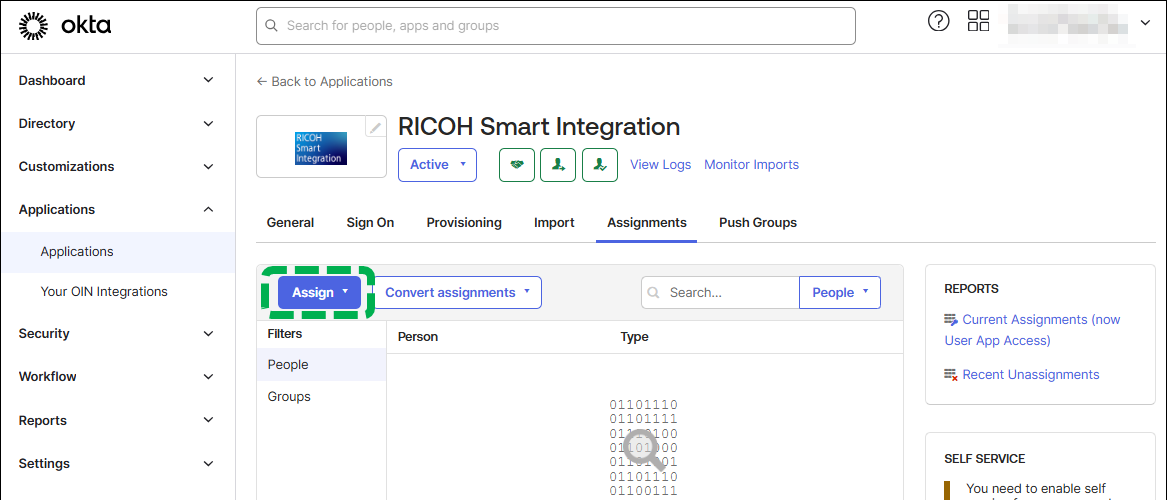Edit the app logo with pencil icon
Image resolution: width=1167 pixels, height=500 pixels.
(375, 127)
